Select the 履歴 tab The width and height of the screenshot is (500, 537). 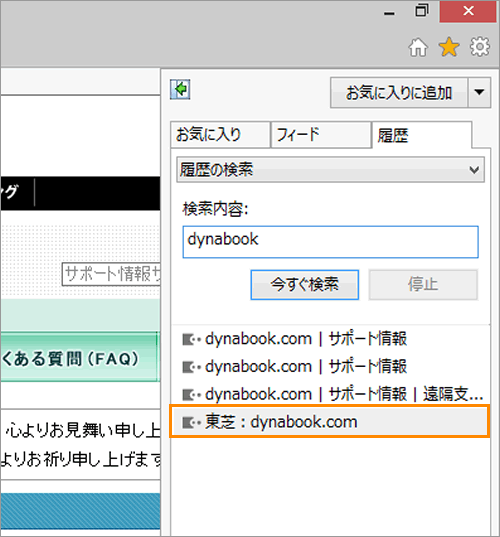[x=422, y=135]
